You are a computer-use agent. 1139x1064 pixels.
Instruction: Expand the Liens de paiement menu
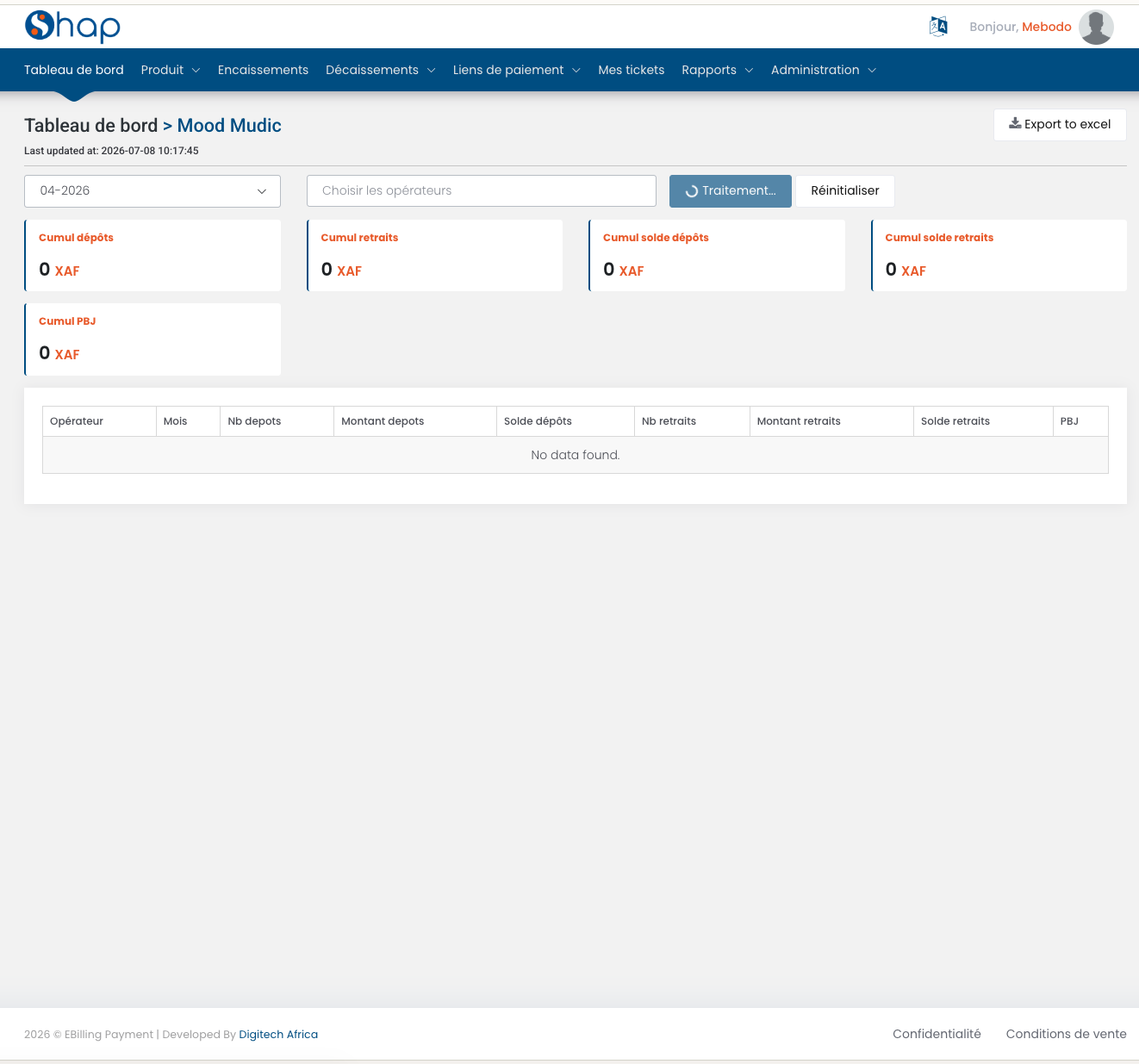point(517,70)
